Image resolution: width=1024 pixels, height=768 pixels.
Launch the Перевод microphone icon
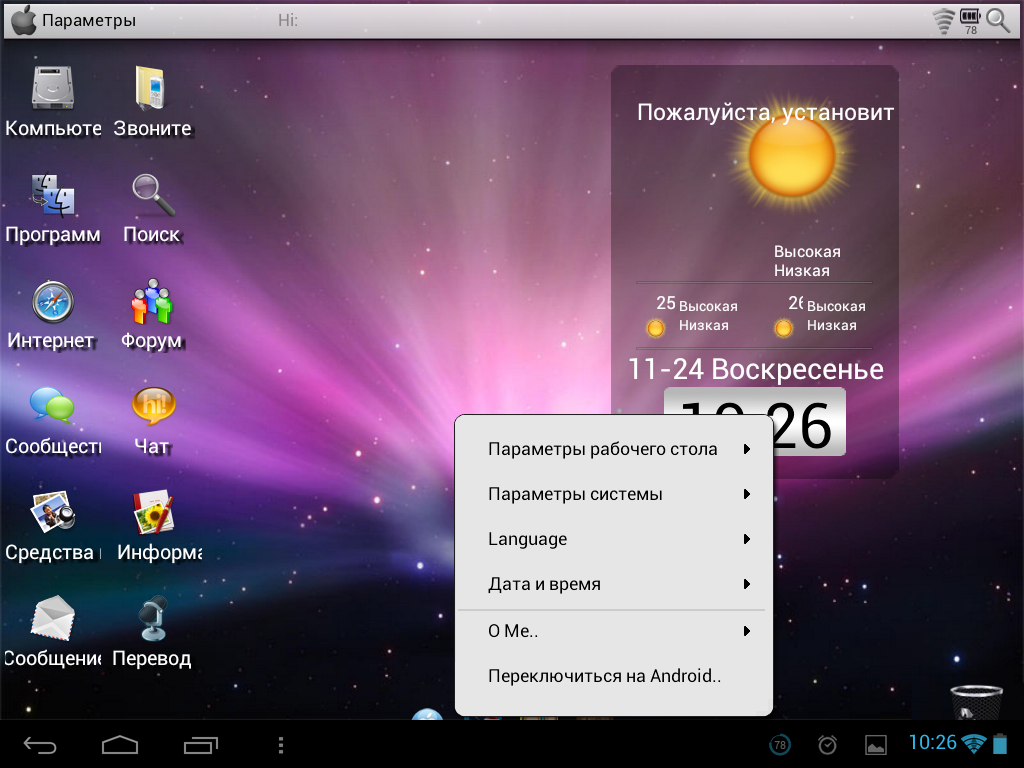tap(153, 618)
